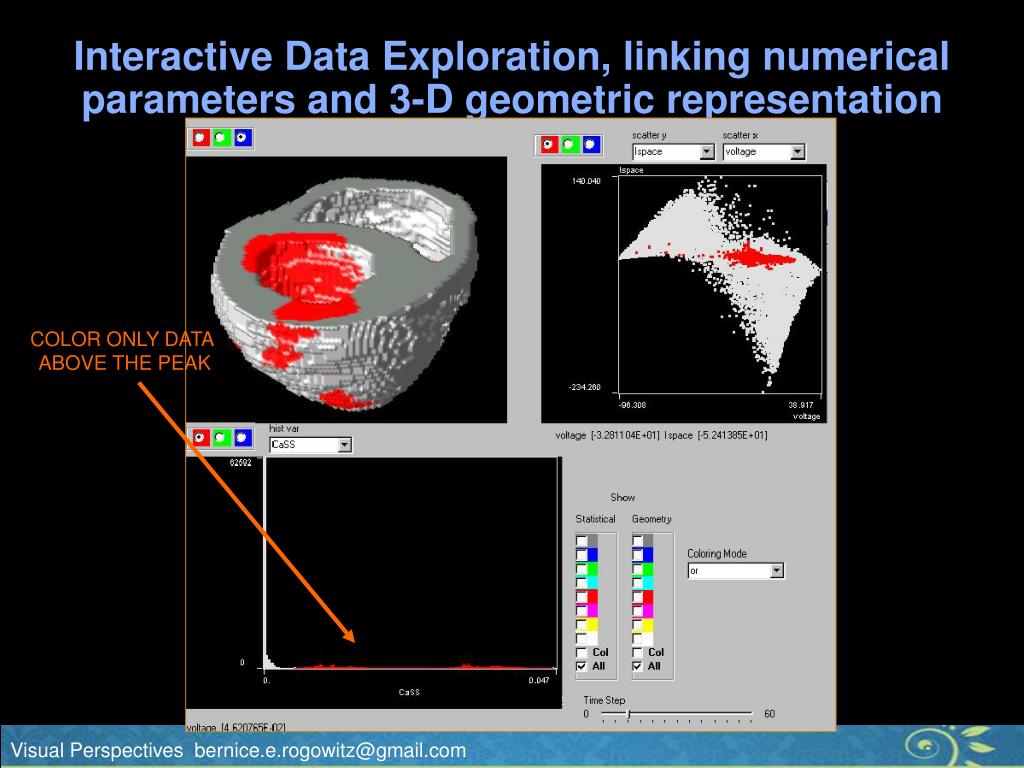Pick red brush button above scatter plot
1024x768 pixels.
click(x=548, y=145)
